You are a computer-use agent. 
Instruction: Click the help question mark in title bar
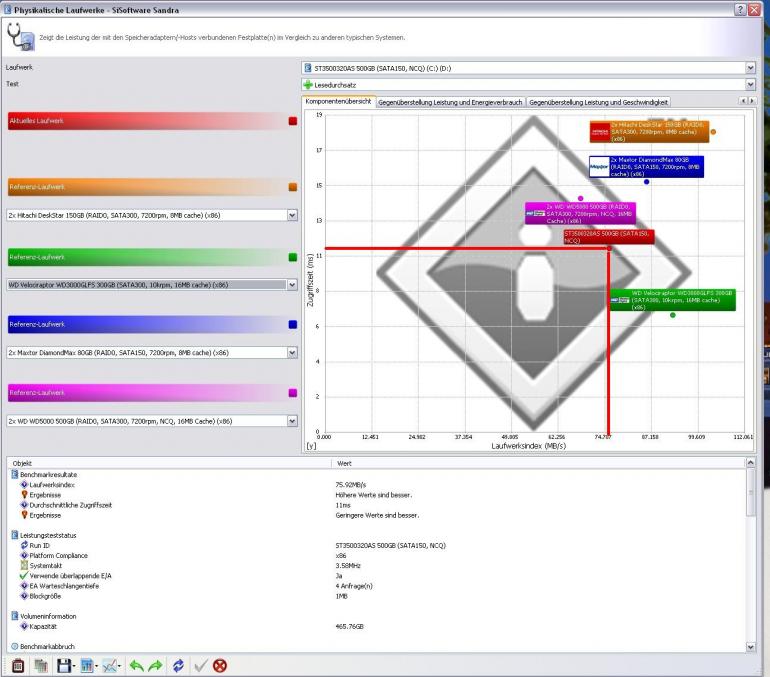[740, 10]
